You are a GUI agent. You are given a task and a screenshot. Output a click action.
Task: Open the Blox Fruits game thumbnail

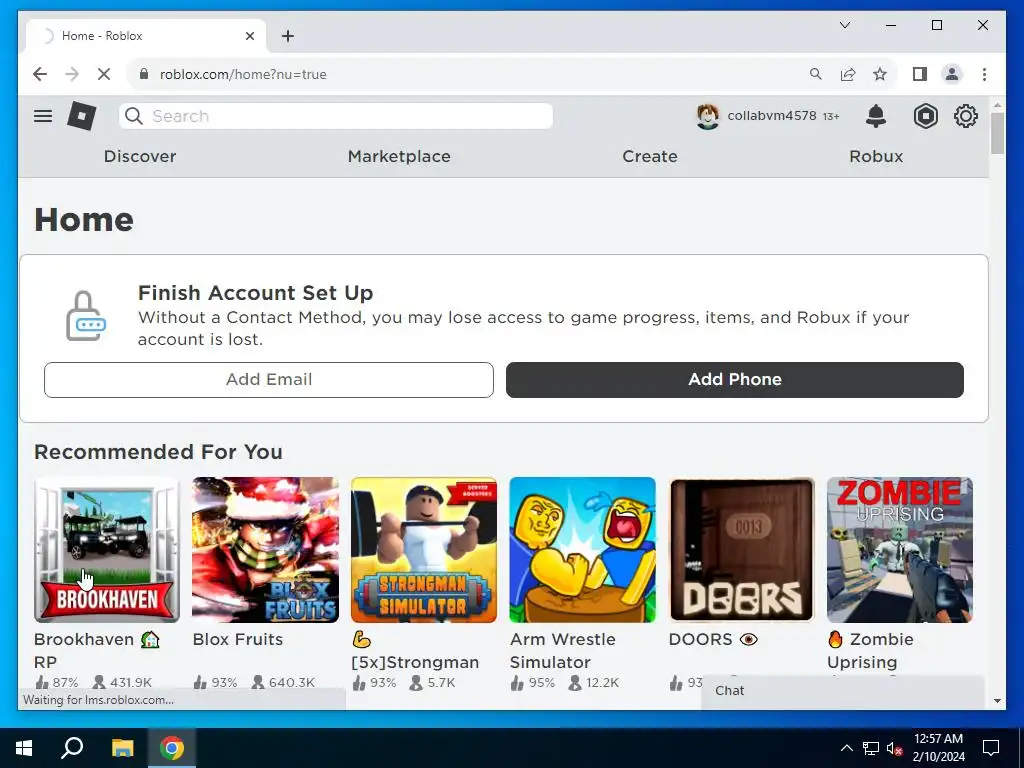point(265,550)
